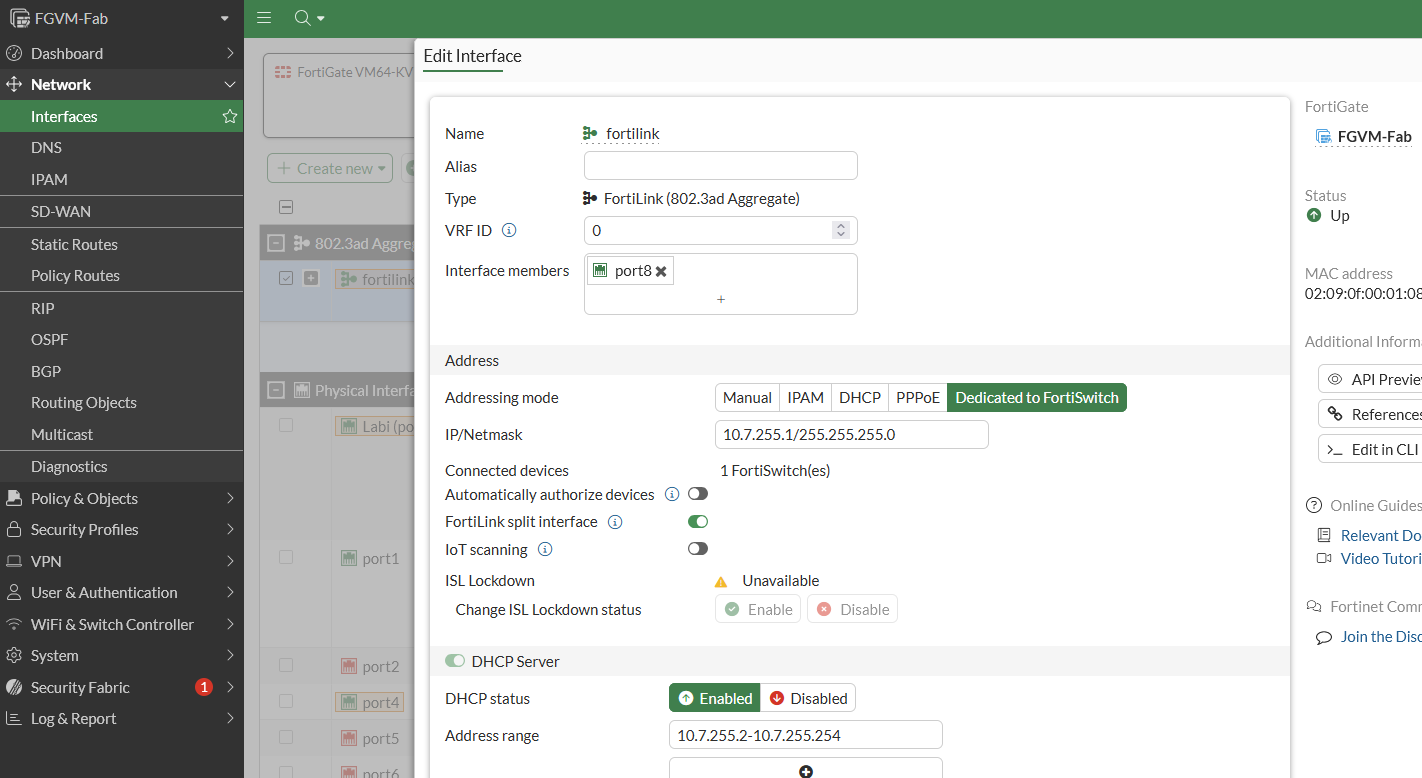Click the red notification badge on Security Fabric
1422x778 pixels.
coord(204,687)
